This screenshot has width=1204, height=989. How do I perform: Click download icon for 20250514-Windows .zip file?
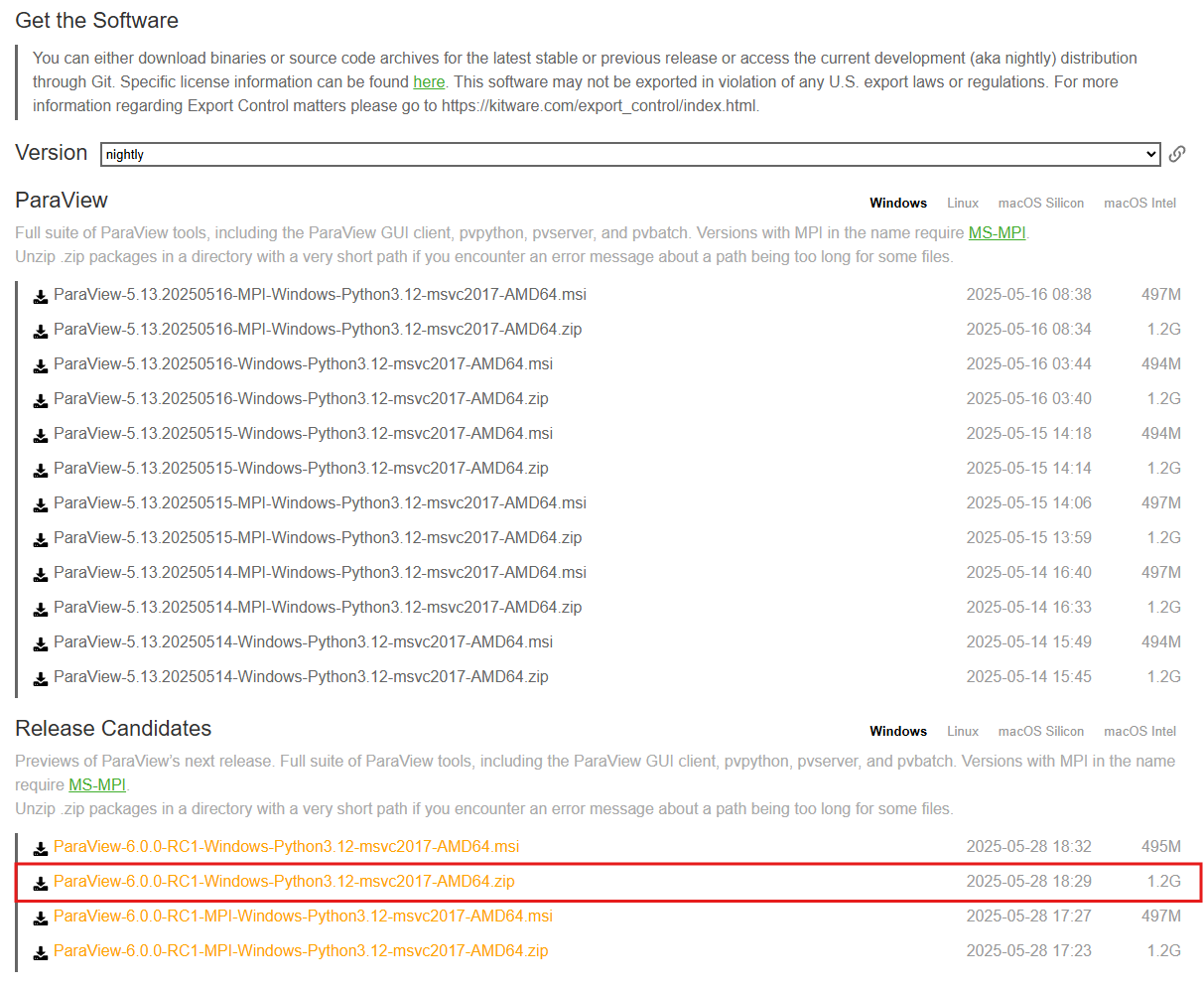click(41, 679)
